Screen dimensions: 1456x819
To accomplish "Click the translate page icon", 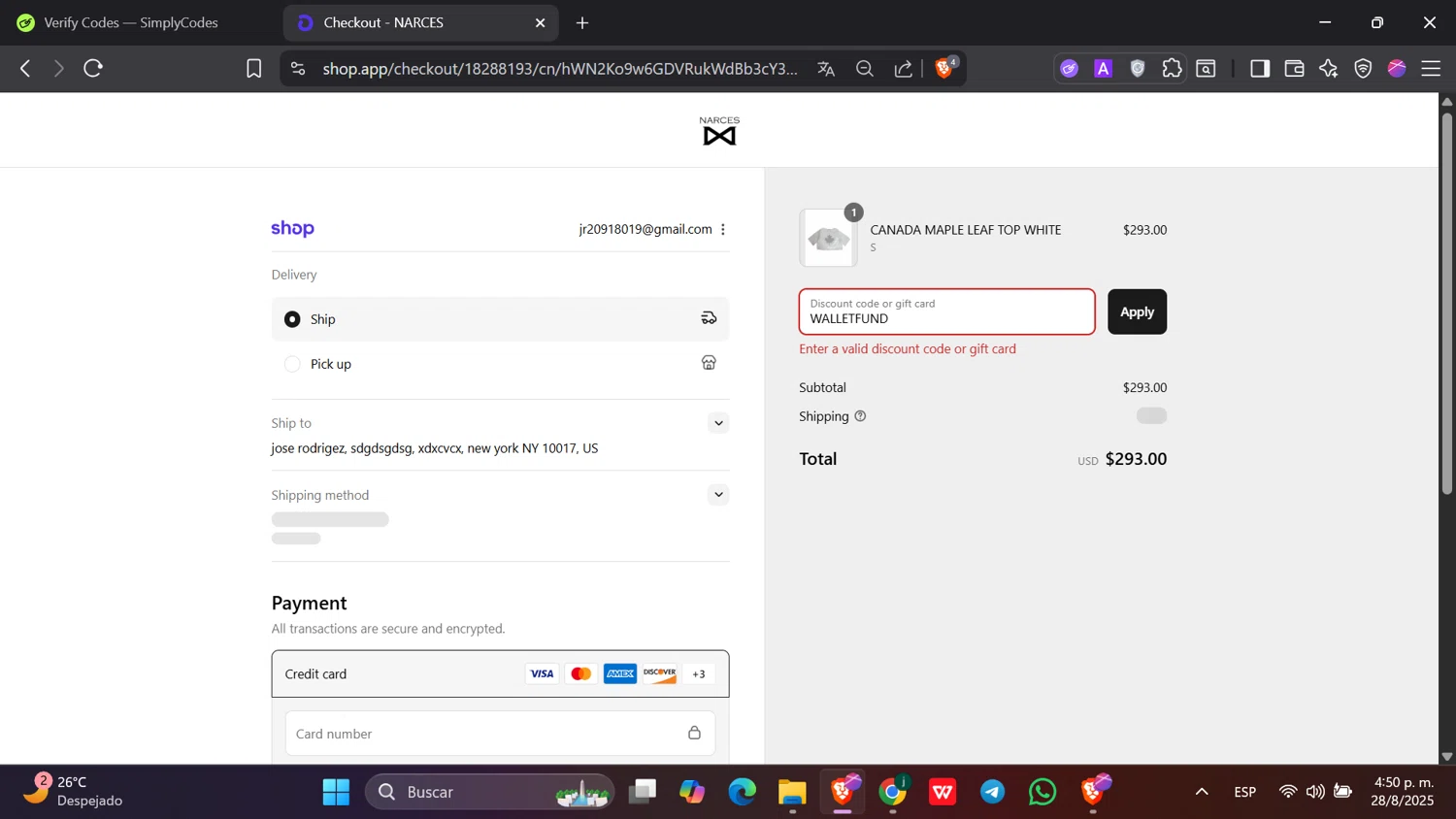I will tap(826, 69).
